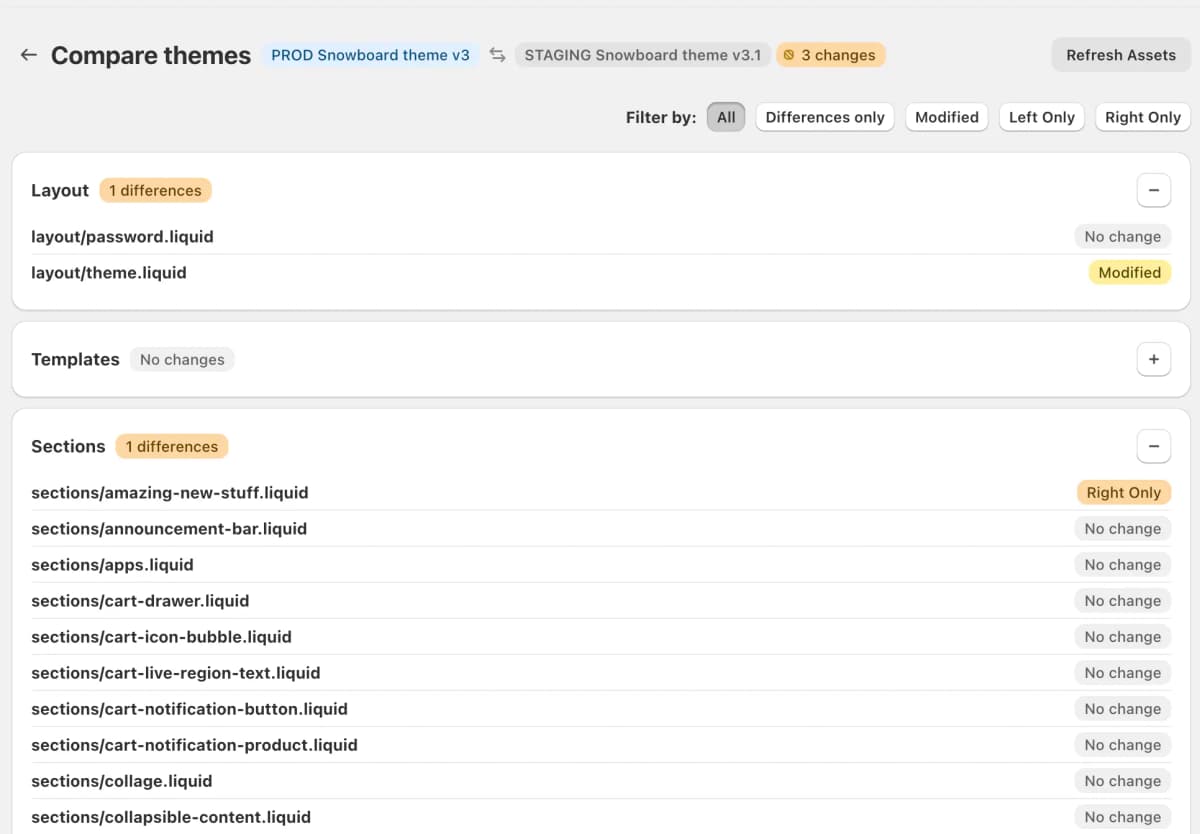Screen dimensions: 1200x834
Task: Click the Refresh Assets button
Action: 1120,55
